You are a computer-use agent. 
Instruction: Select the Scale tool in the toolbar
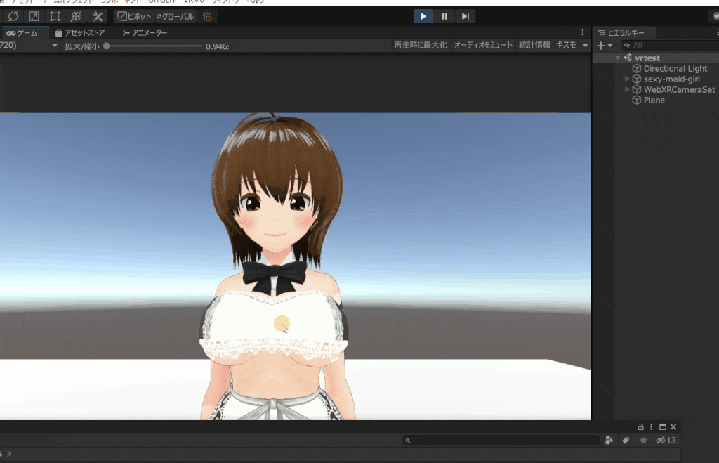click(x=33, y=16)
